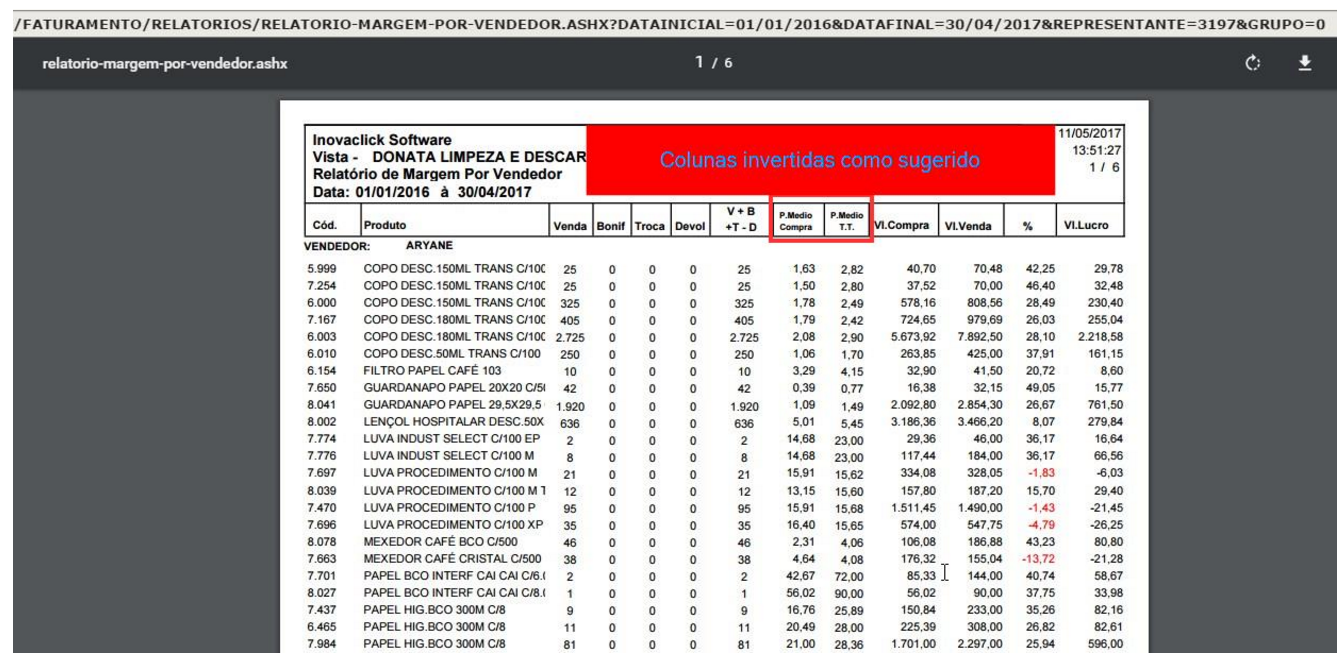This screenshot has height=661, width=1342.
Task: Click the download PDF icon
Action: [x=1304, y=63]
